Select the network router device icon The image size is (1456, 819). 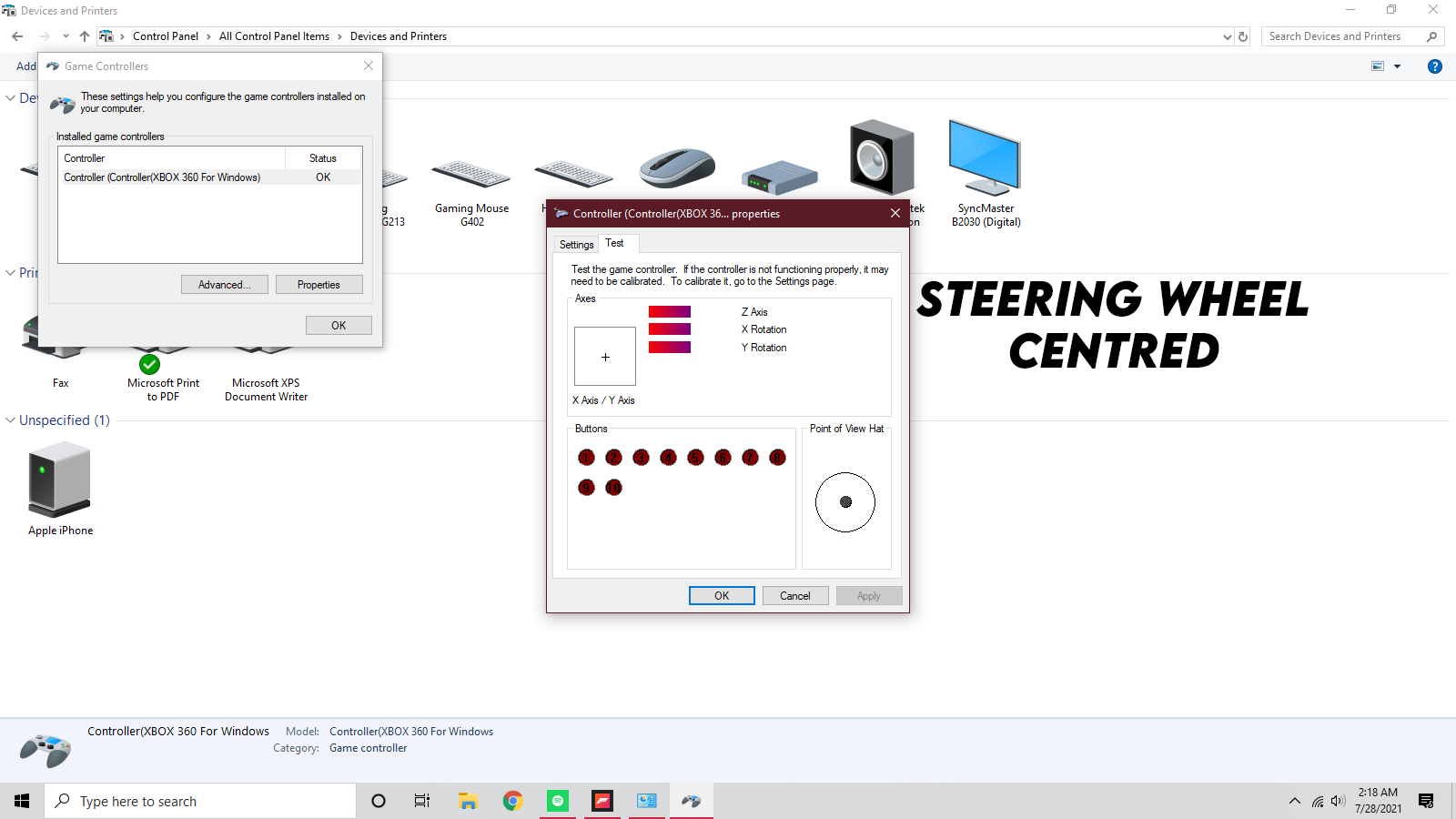click(779, 177)
